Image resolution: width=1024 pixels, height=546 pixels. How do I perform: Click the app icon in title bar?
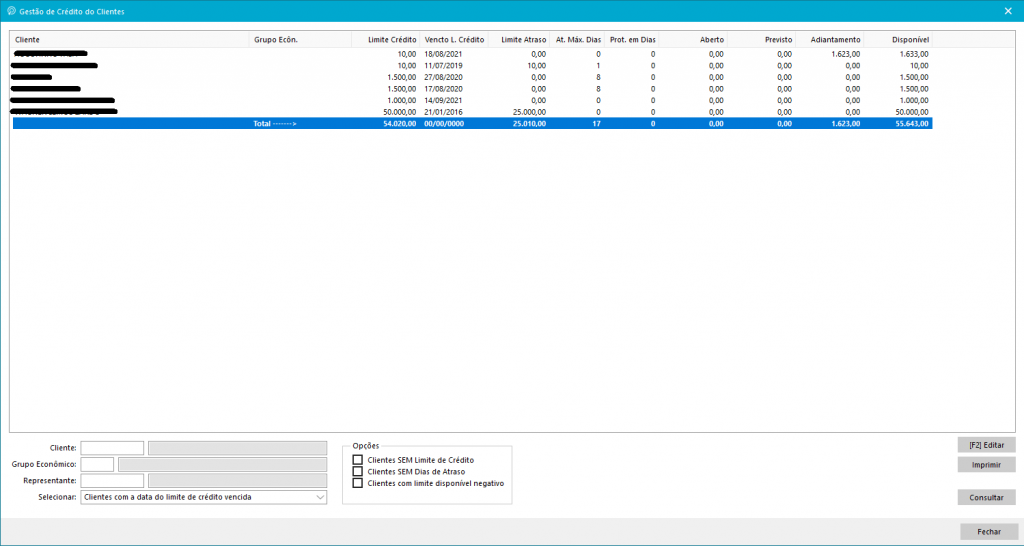11,11
